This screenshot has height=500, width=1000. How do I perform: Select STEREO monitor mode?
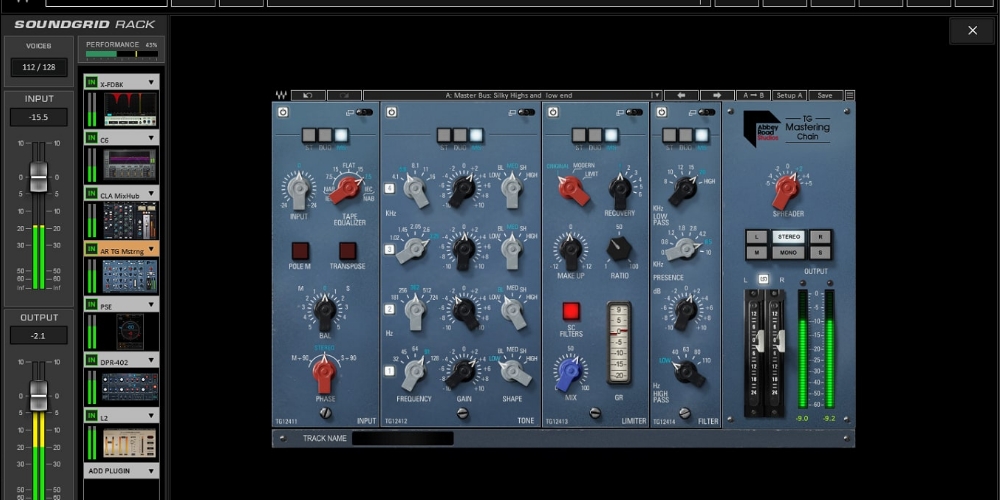point(788,237)
